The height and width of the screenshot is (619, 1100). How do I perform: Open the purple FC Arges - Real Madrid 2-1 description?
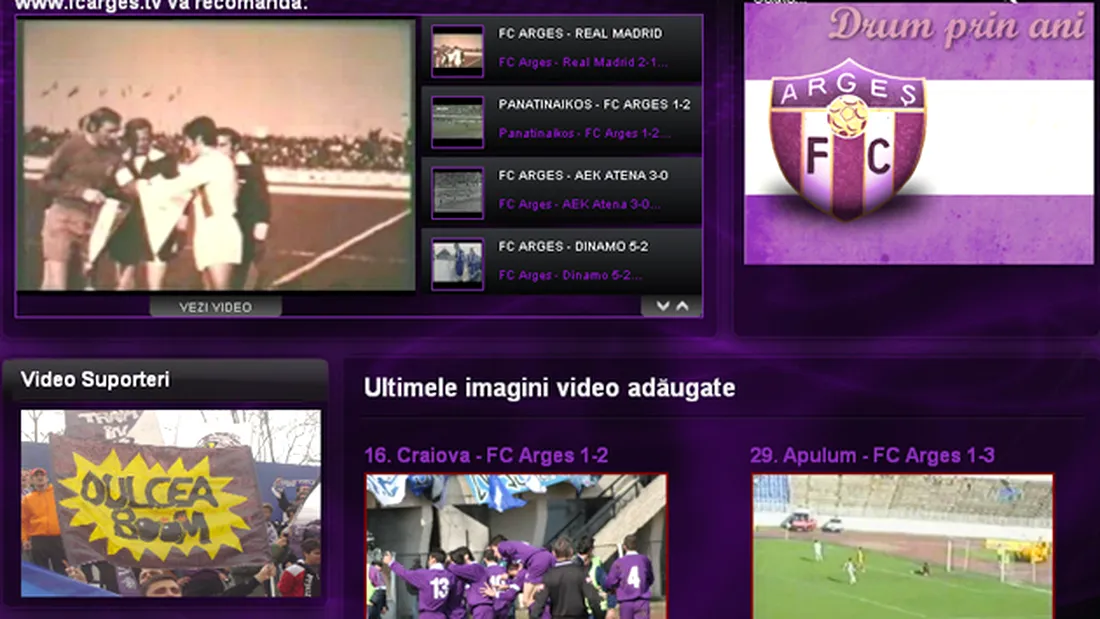tap(583, 62)
